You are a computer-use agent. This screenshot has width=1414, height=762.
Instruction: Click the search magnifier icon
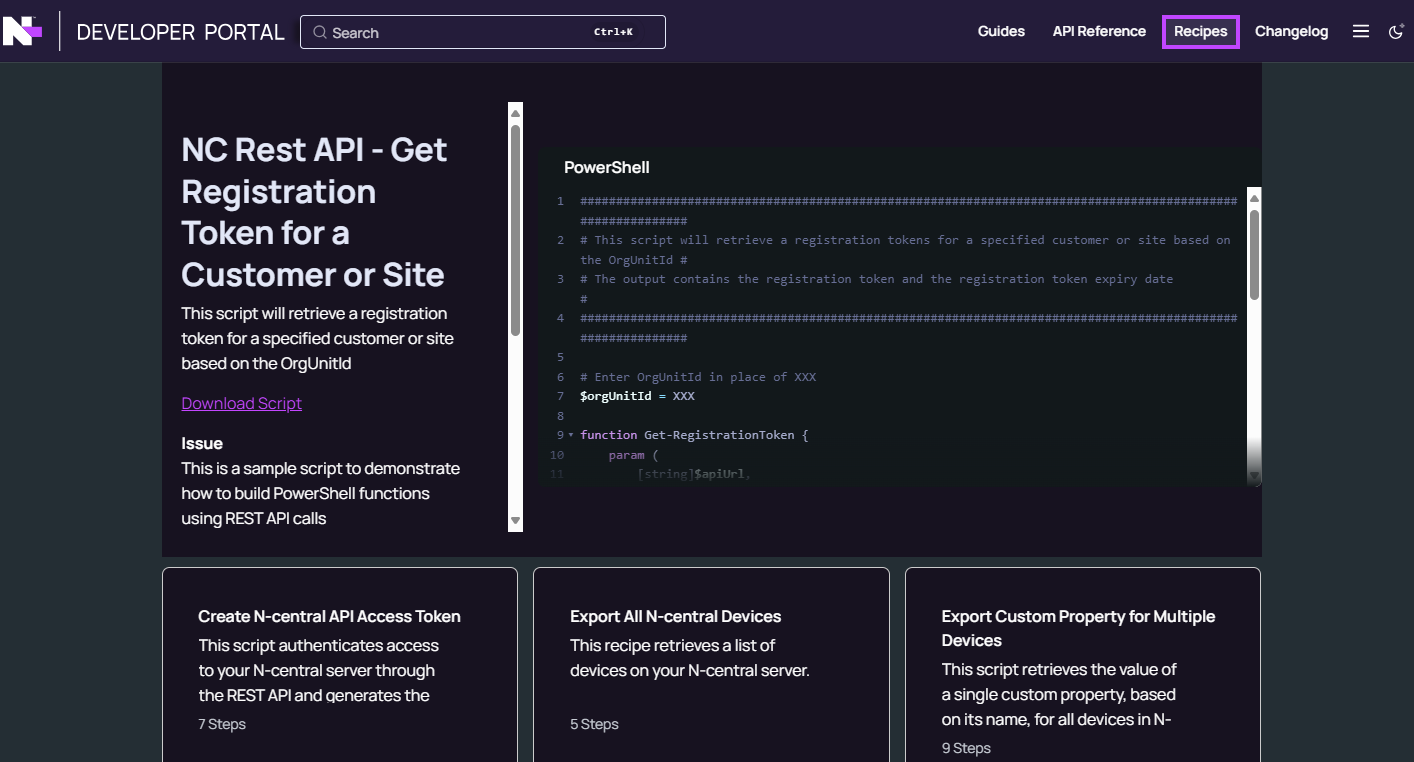click(x=320, y=32)
